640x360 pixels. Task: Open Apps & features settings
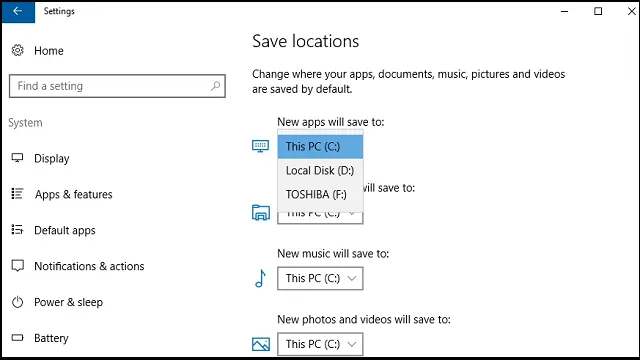click(73, 194)
